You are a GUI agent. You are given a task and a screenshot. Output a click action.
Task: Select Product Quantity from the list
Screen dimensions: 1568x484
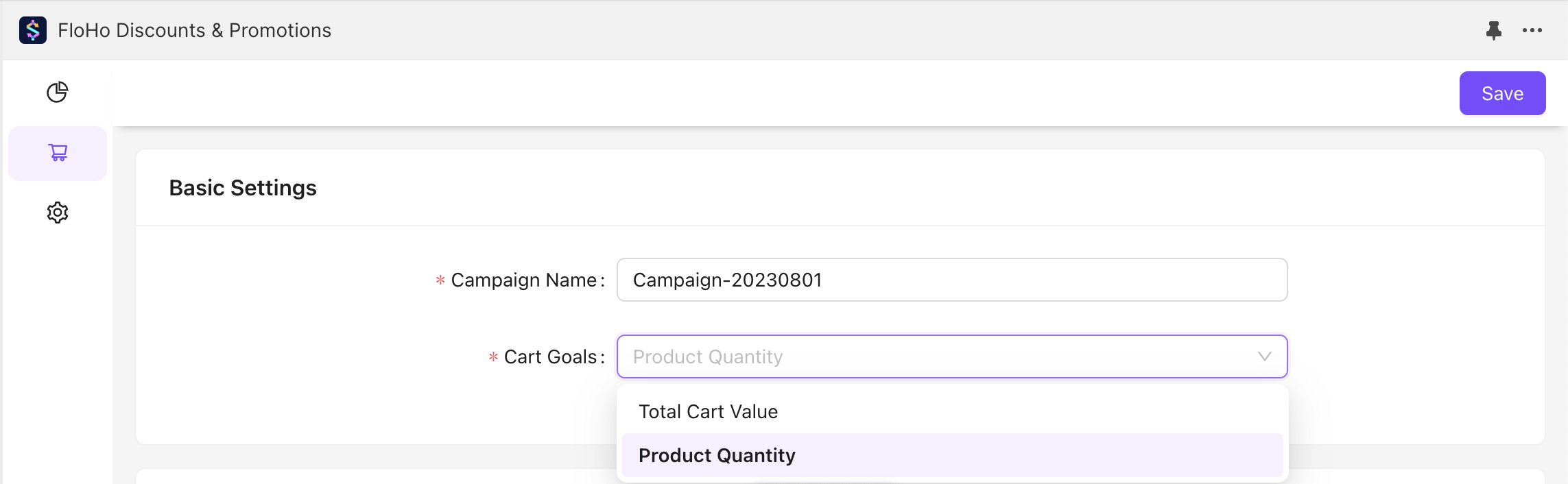point(717,455)
